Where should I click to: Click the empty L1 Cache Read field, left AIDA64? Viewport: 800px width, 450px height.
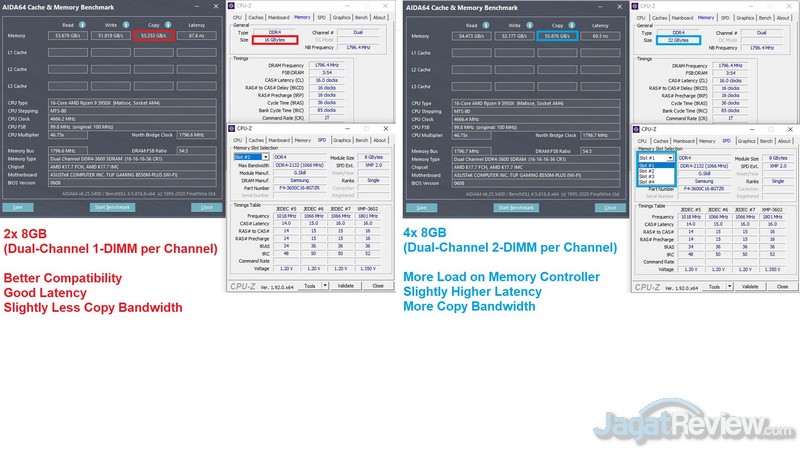[68, 52]
